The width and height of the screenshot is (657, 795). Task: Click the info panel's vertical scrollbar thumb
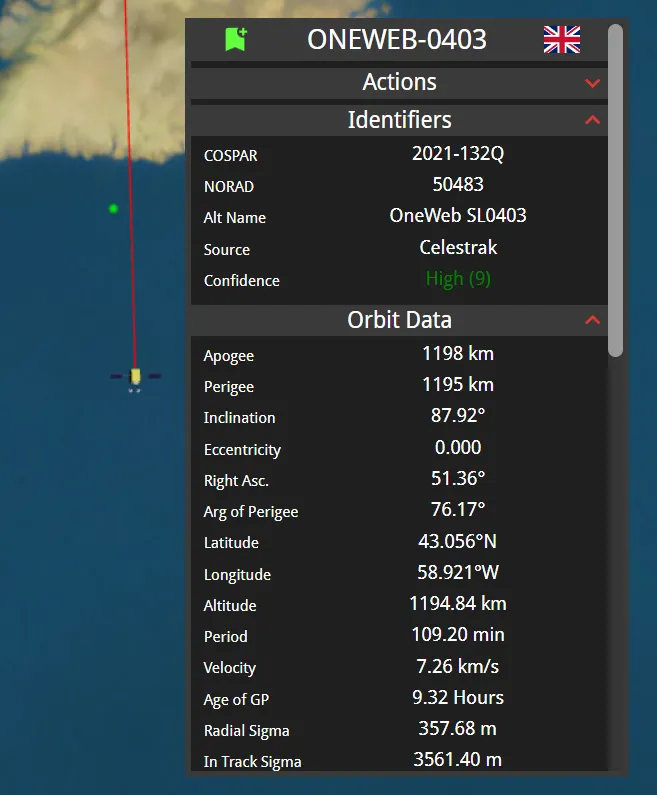(616, 190)
